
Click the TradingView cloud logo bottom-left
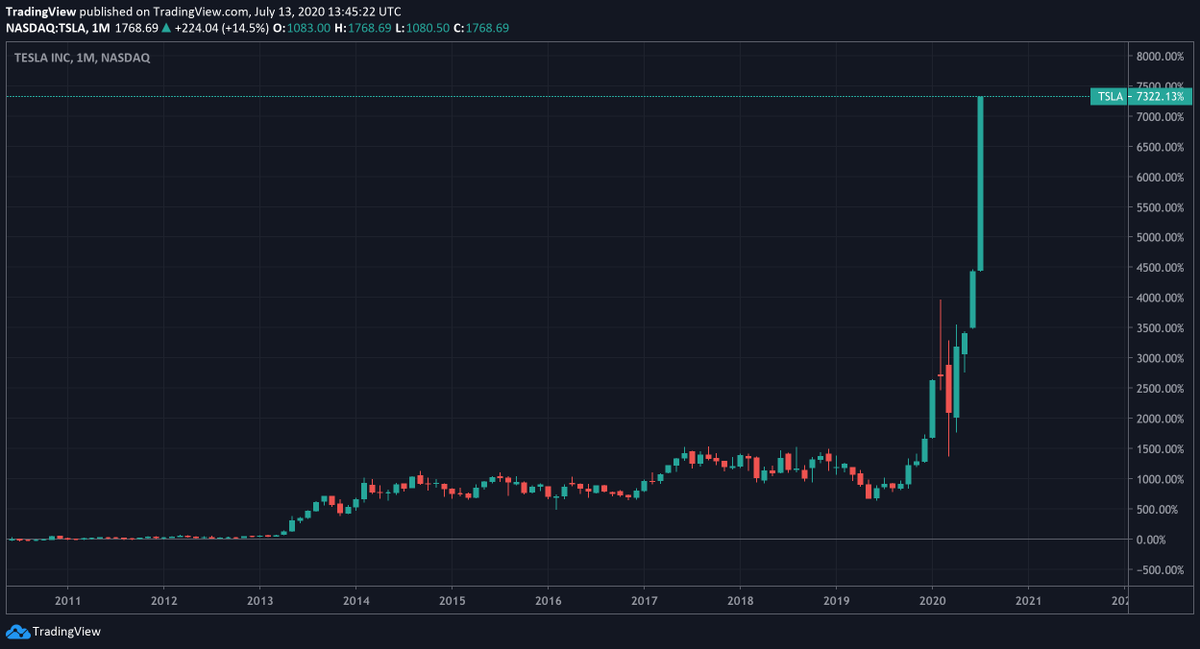click(18, 632)
